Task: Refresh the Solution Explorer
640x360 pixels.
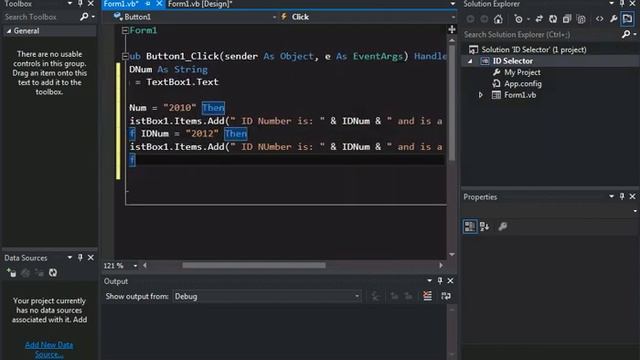Action: (553, 19)
